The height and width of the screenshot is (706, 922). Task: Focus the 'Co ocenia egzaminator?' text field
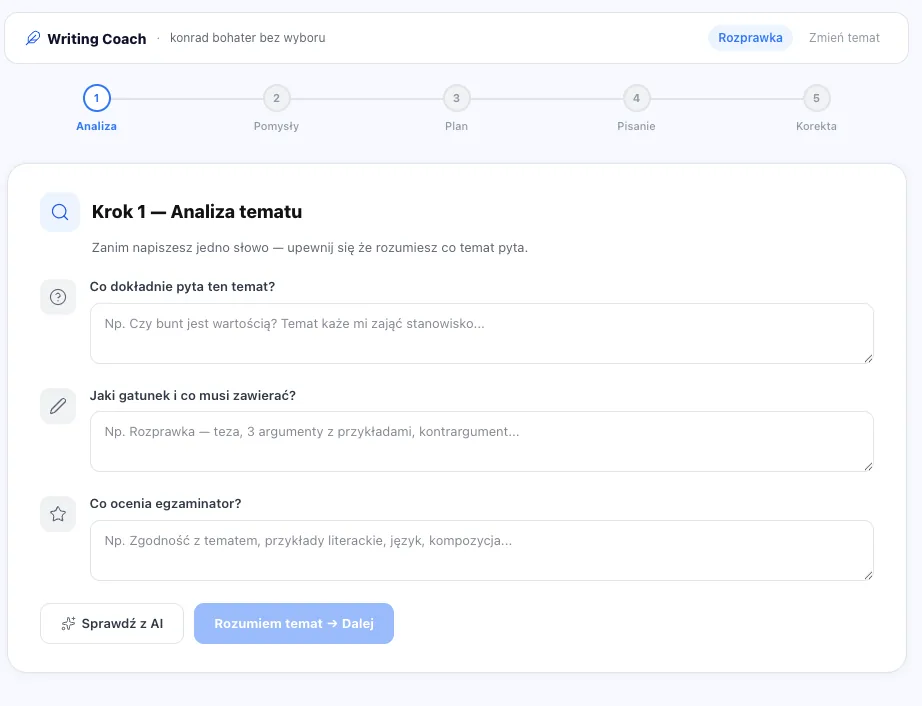click(482, 550)
